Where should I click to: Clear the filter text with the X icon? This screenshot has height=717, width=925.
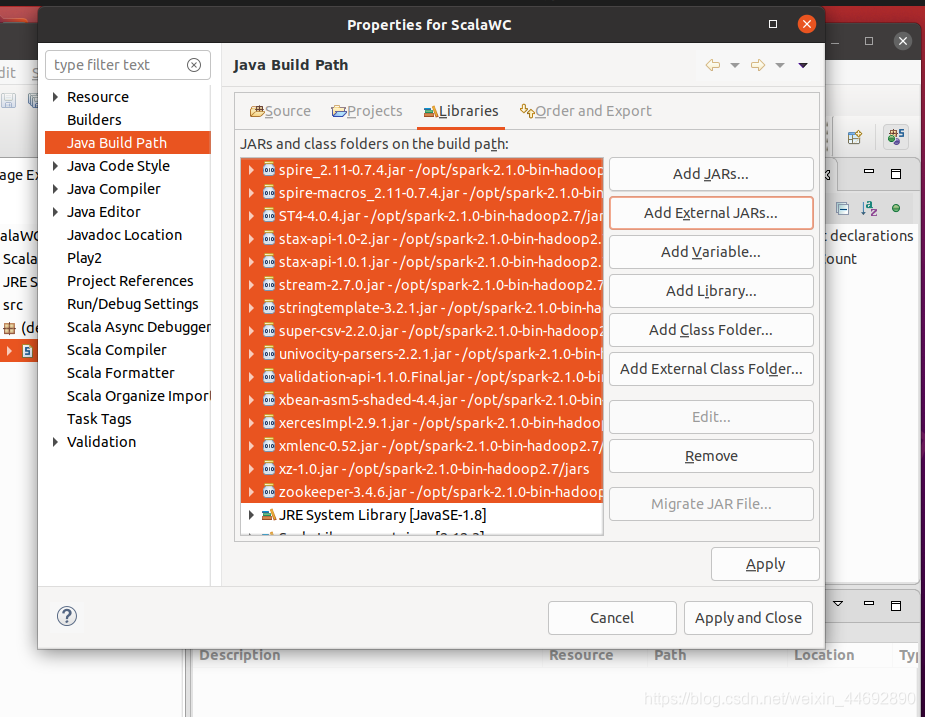pos(194,65)
